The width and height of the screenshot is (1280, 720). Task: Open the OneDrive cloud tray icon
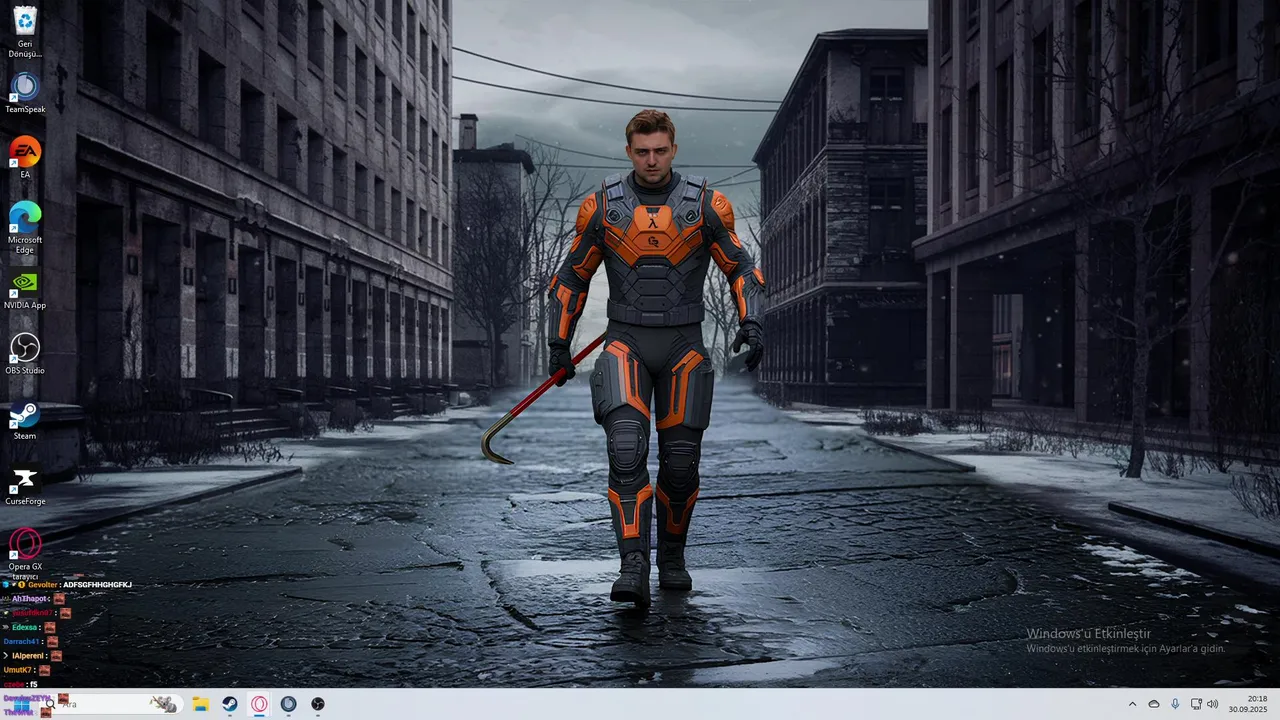[1154, 704]
